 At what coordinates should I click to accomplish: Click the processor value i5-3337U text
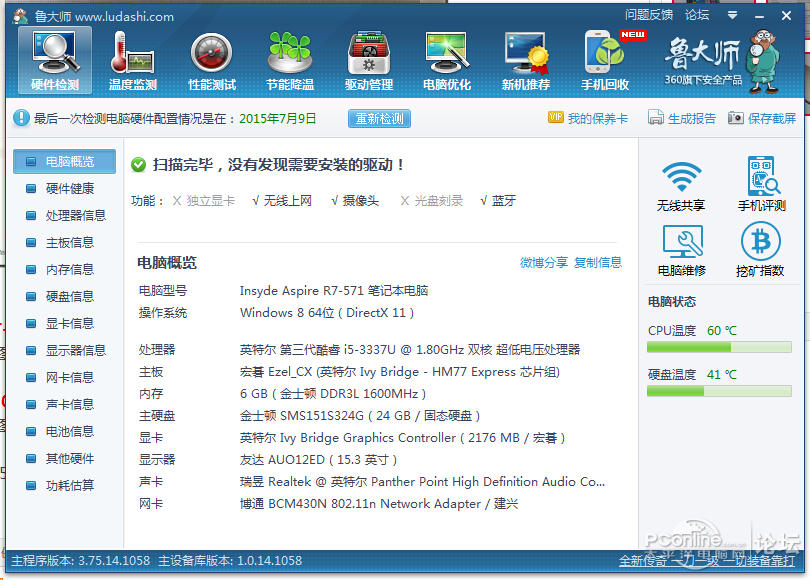pos(410,350)
